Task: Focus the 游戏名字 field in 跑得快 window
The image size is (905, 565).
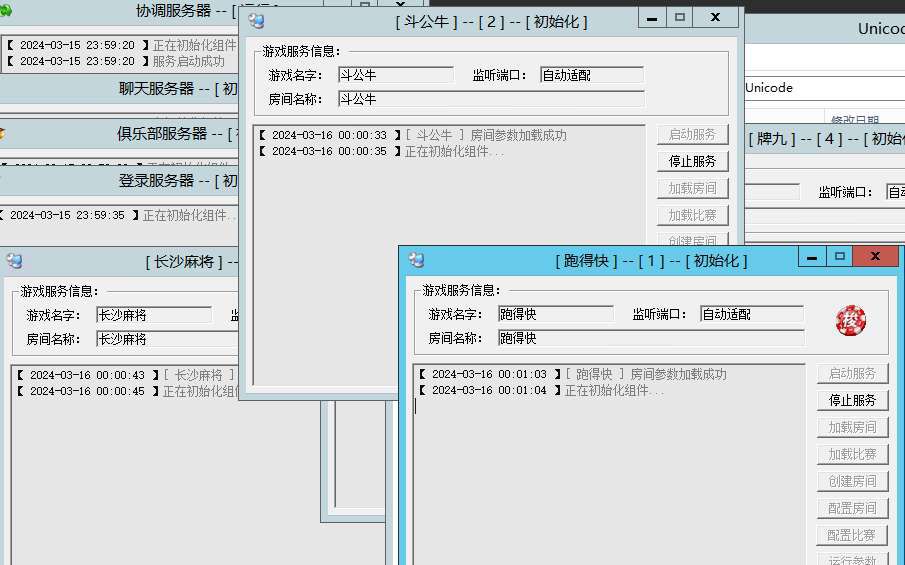Action: (555, 314)
